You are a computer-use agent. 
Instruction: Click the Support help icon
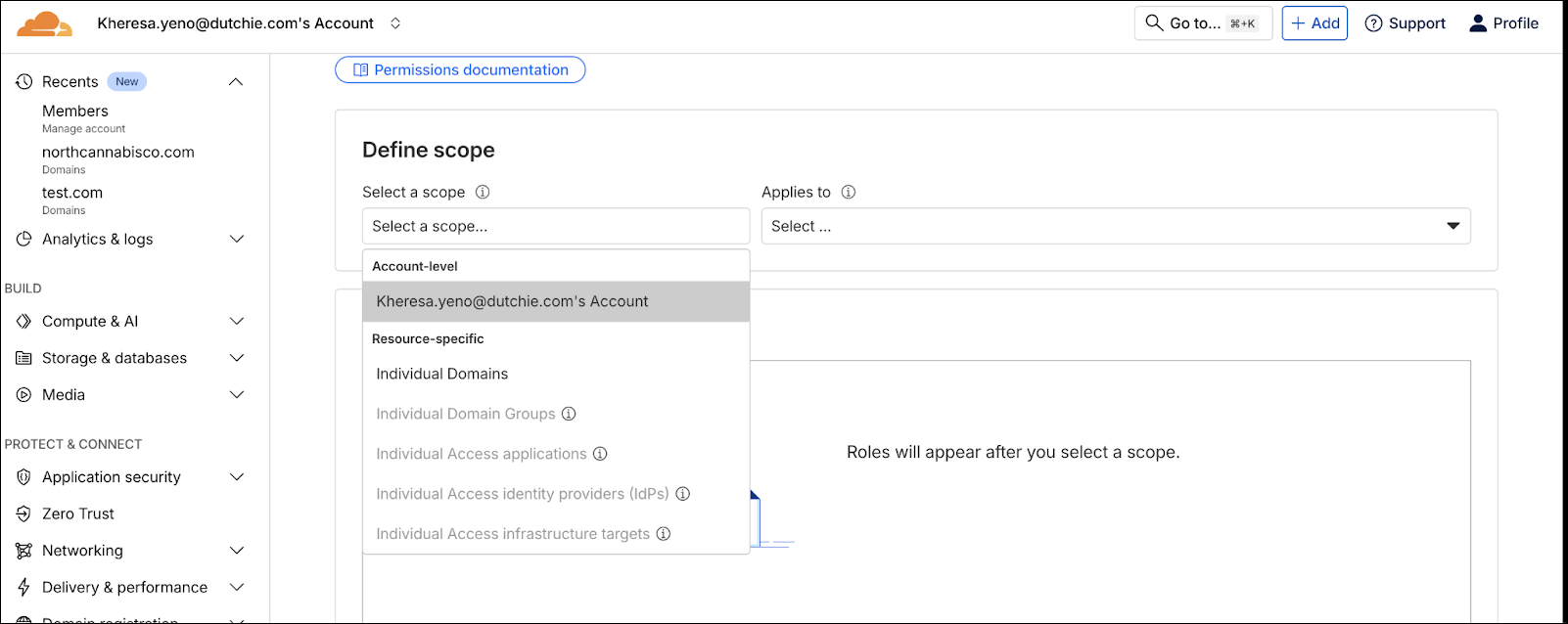(x=1374, y=23)
